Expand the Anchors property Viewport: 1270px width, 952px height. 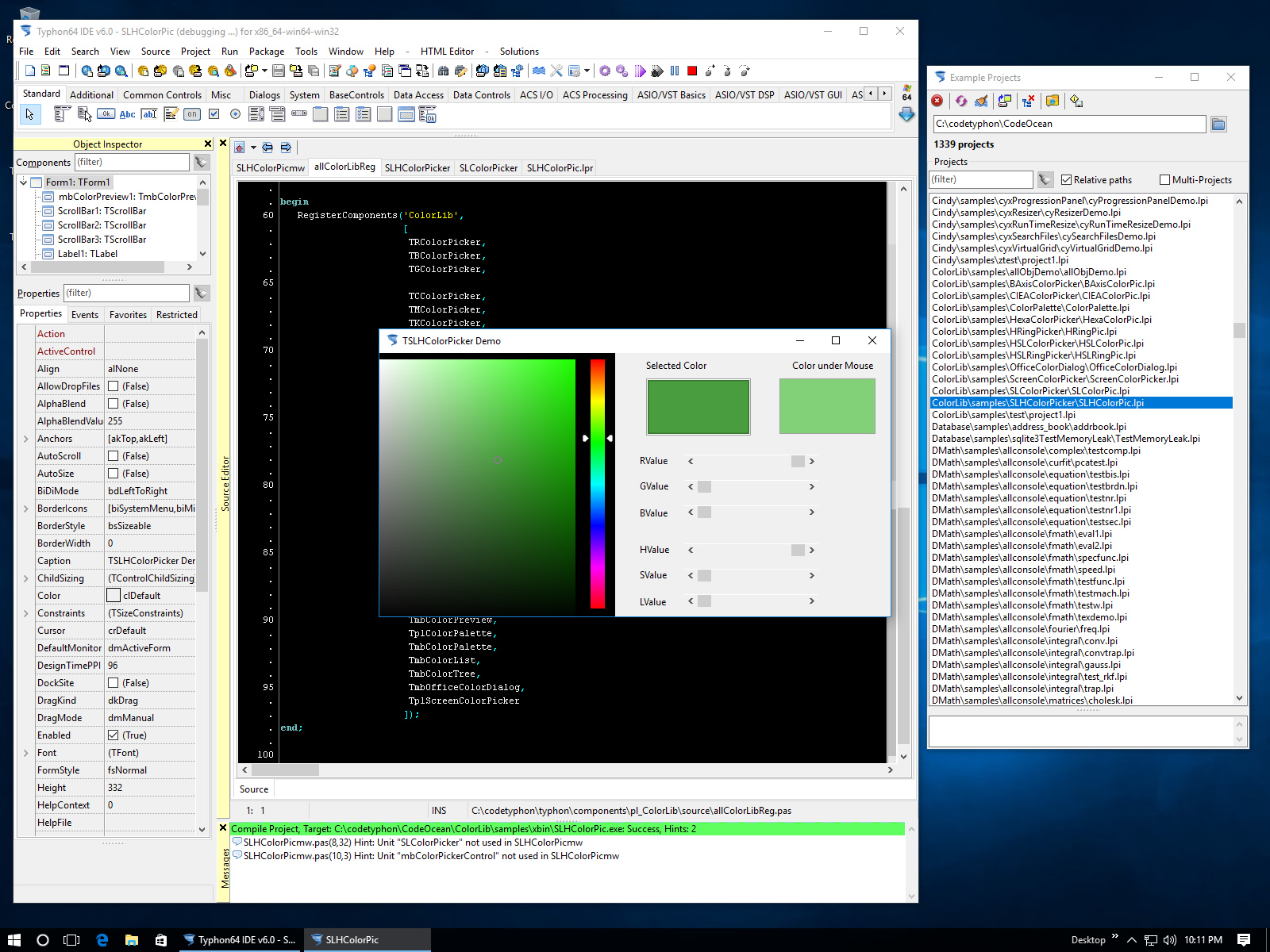coord(26,439)
